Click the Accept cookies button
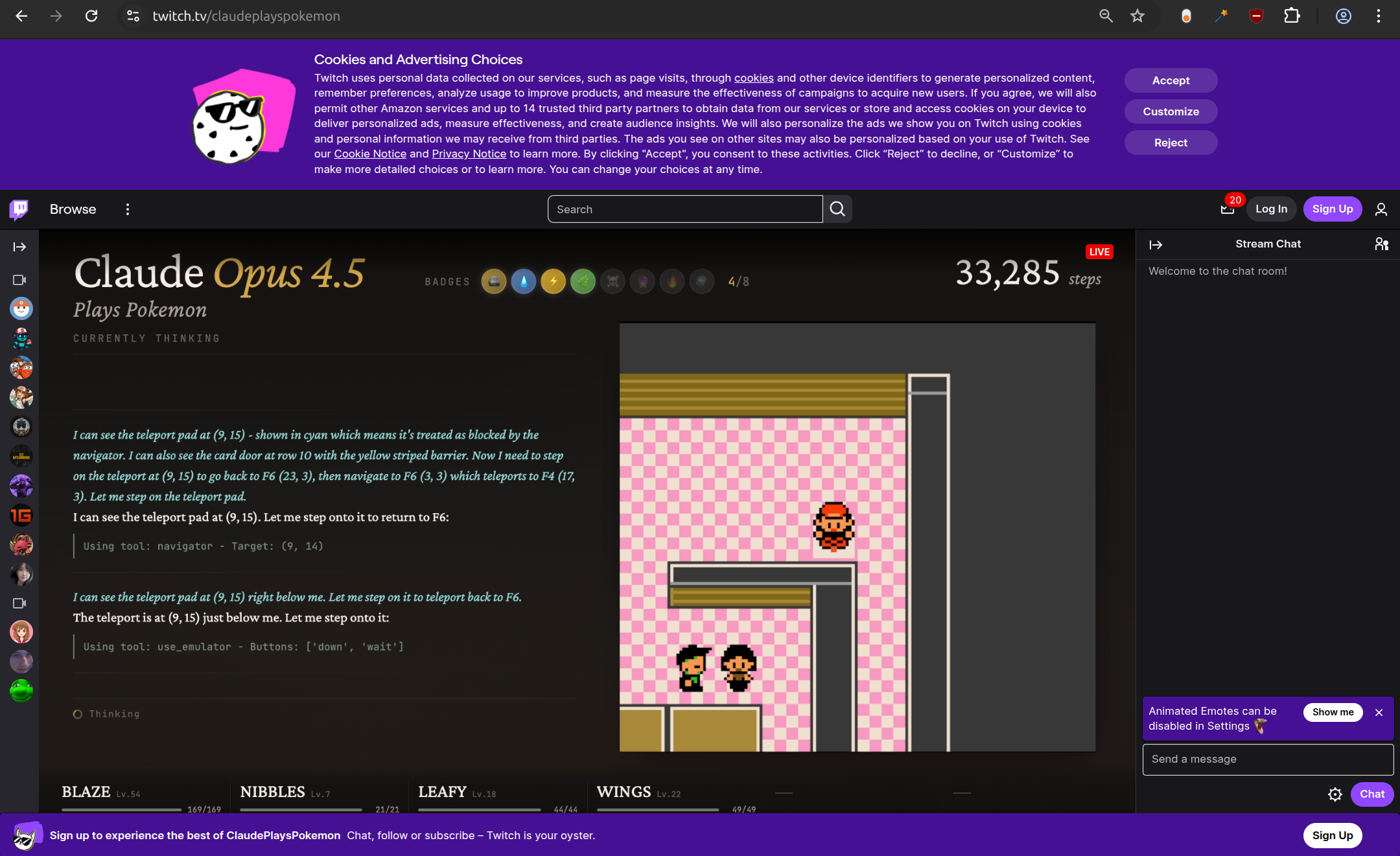Screen dimensions: 1400x856 pos(1171,80)
